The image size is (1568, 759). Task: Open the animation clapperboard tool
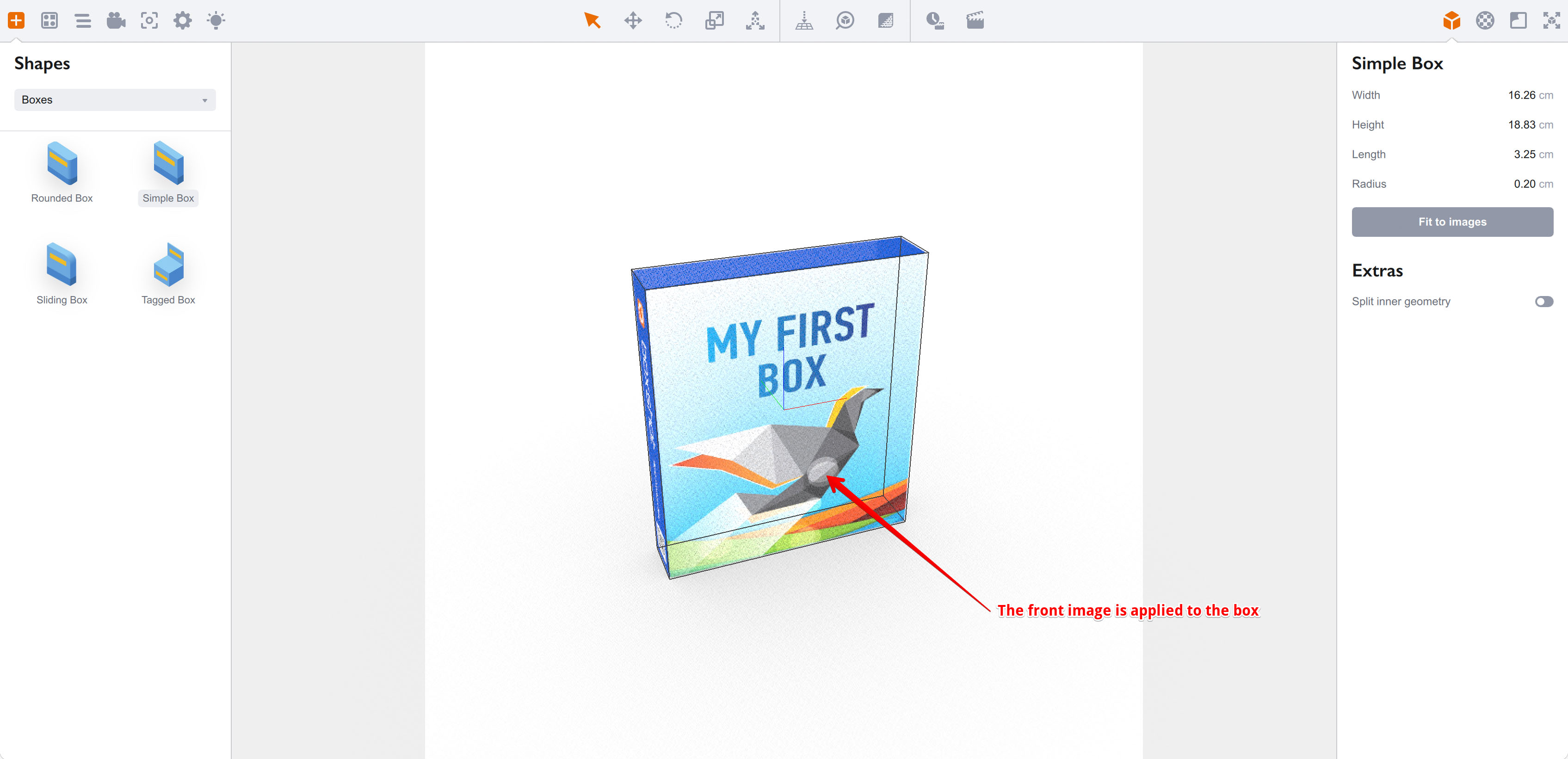pos(975,20)
